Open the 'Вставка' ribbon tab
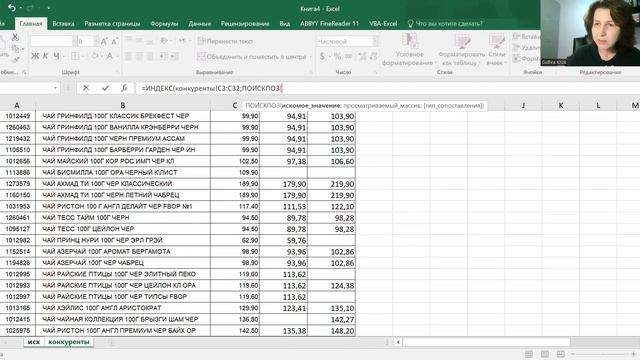Screen dimensions: 640x360 coord(63,24)
